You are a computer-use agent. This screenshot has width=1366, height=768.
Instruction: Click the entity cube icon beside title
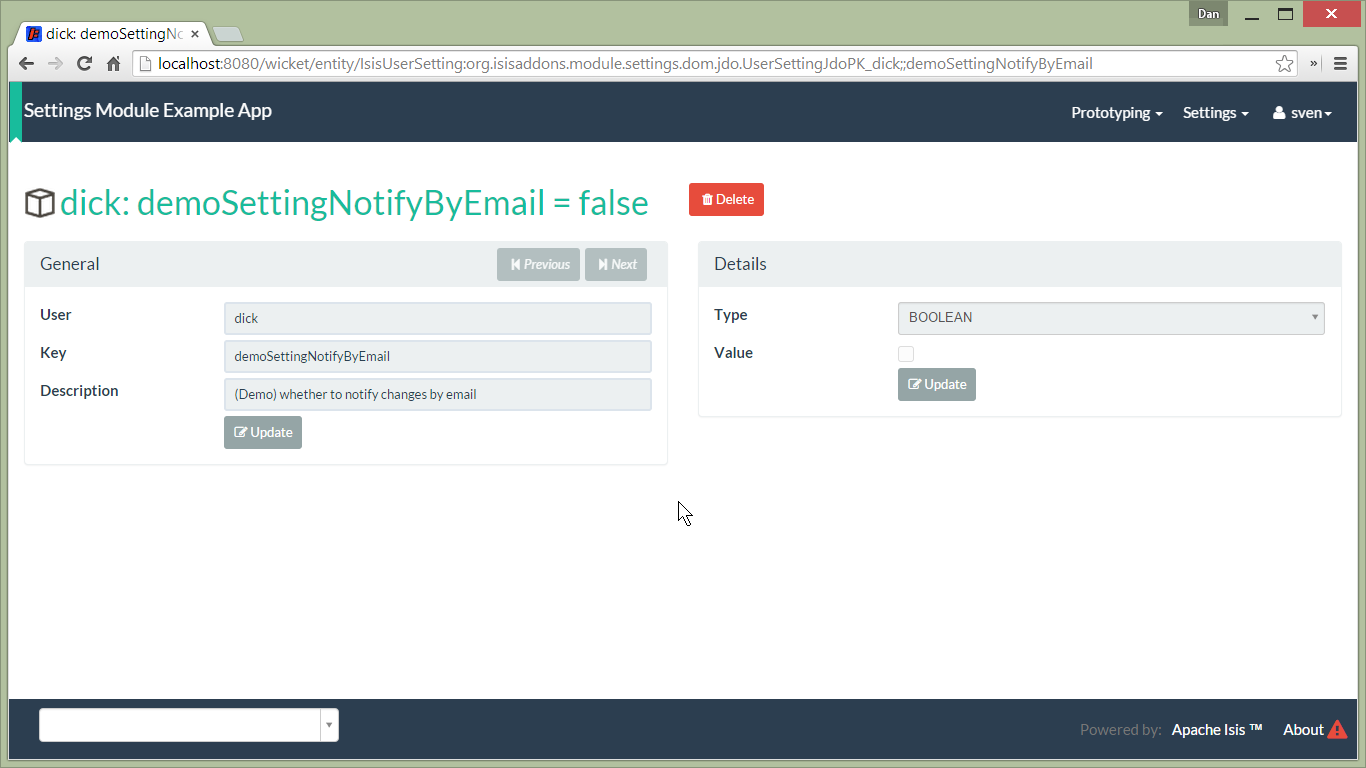pos(39,203)
